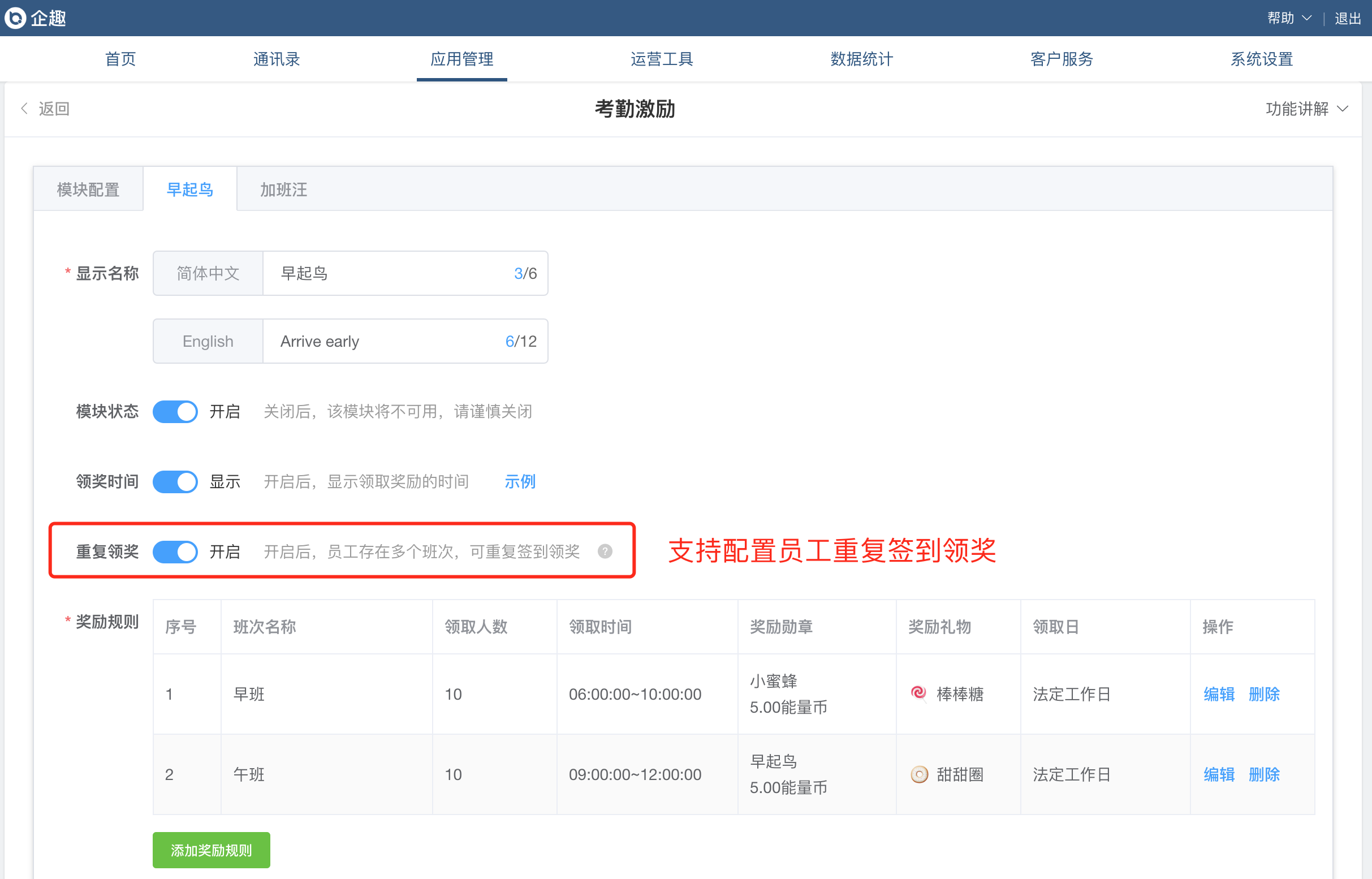Click the 简体中文 display name field

(388, 273)
